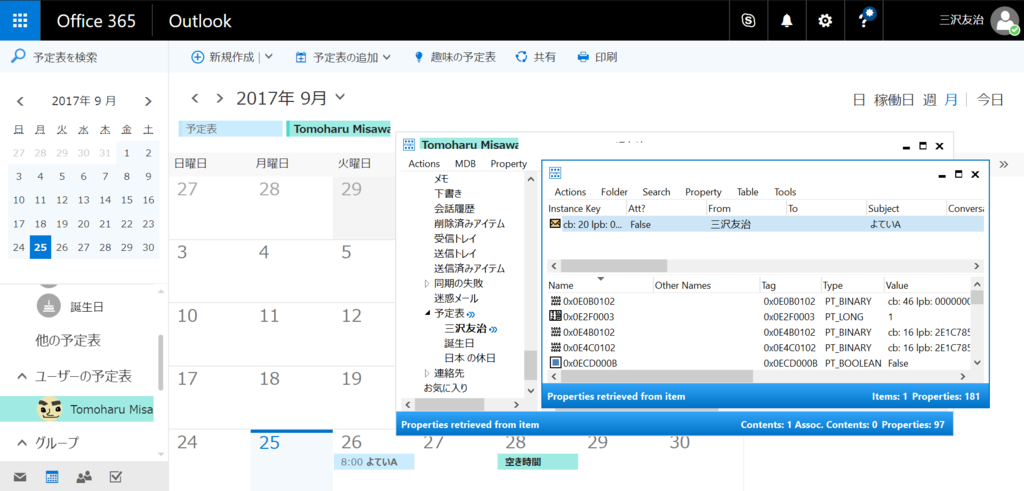
Task: Open Skype from the top bar
Action: tap(748, 21)
